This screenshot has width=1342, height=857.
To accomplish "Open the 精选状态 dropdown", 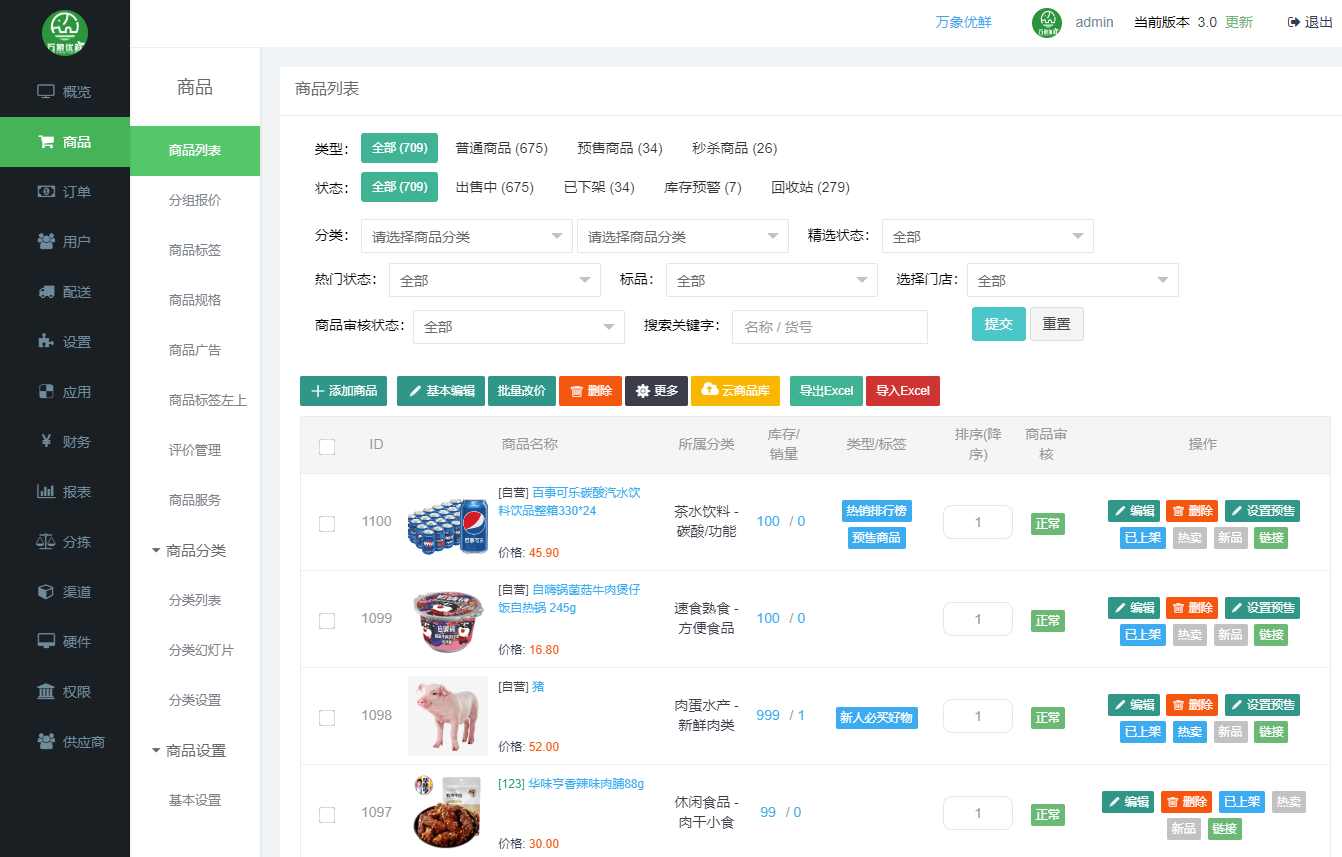I will pos(987,237).
